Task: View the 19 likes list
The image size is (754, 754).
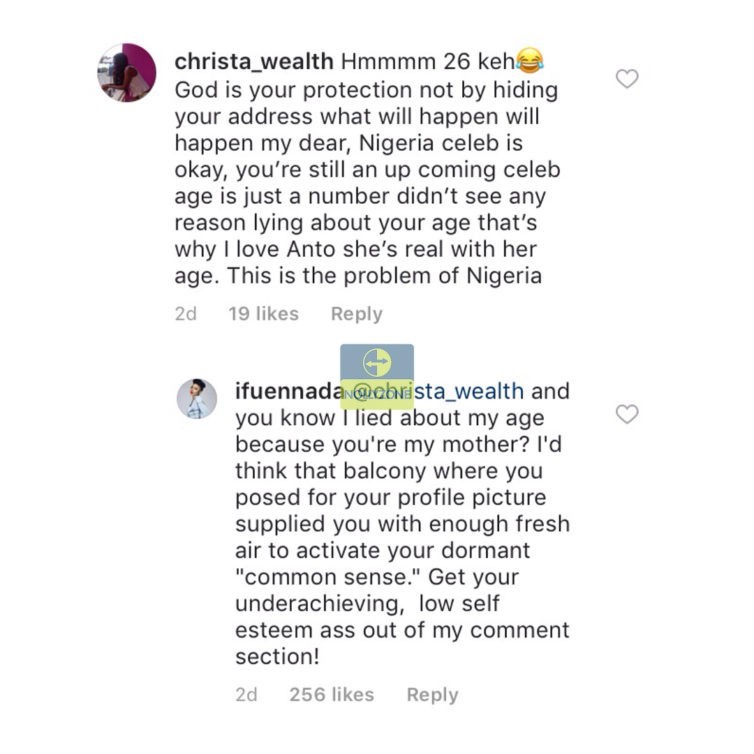Action: point(263,314)
